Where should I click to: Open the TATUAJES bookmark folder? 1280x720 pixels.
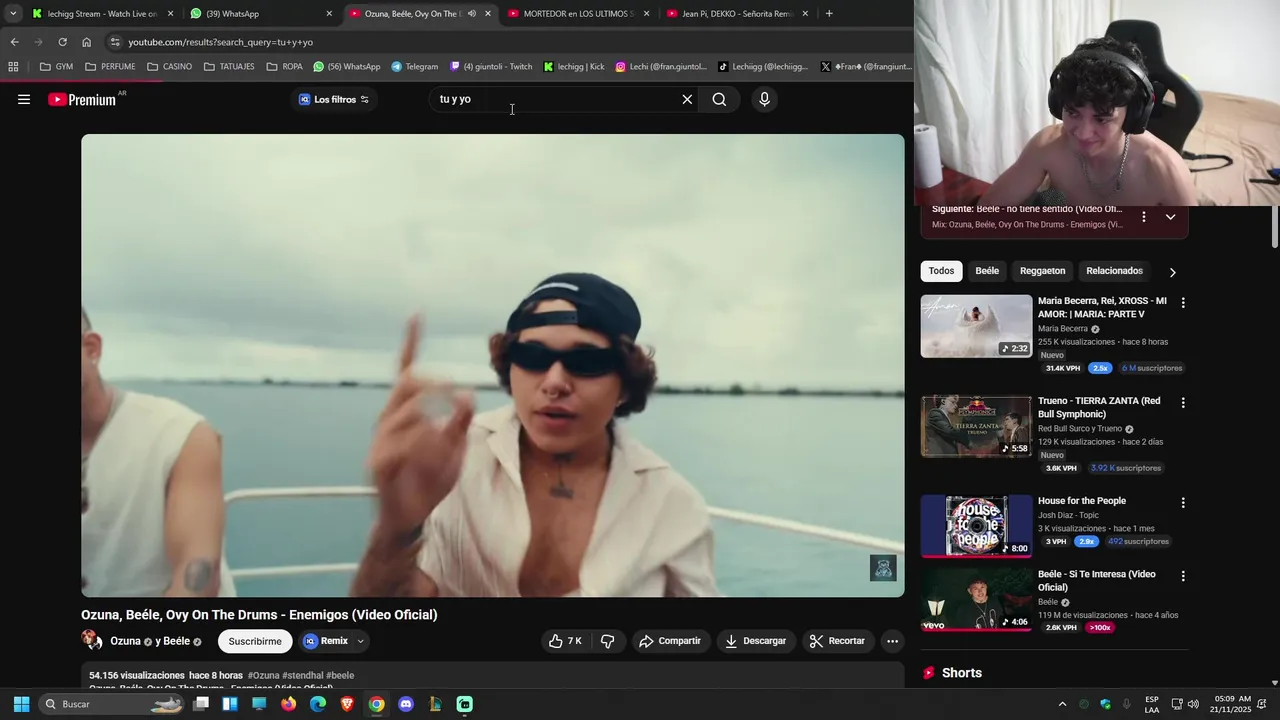tap(229, 67)
